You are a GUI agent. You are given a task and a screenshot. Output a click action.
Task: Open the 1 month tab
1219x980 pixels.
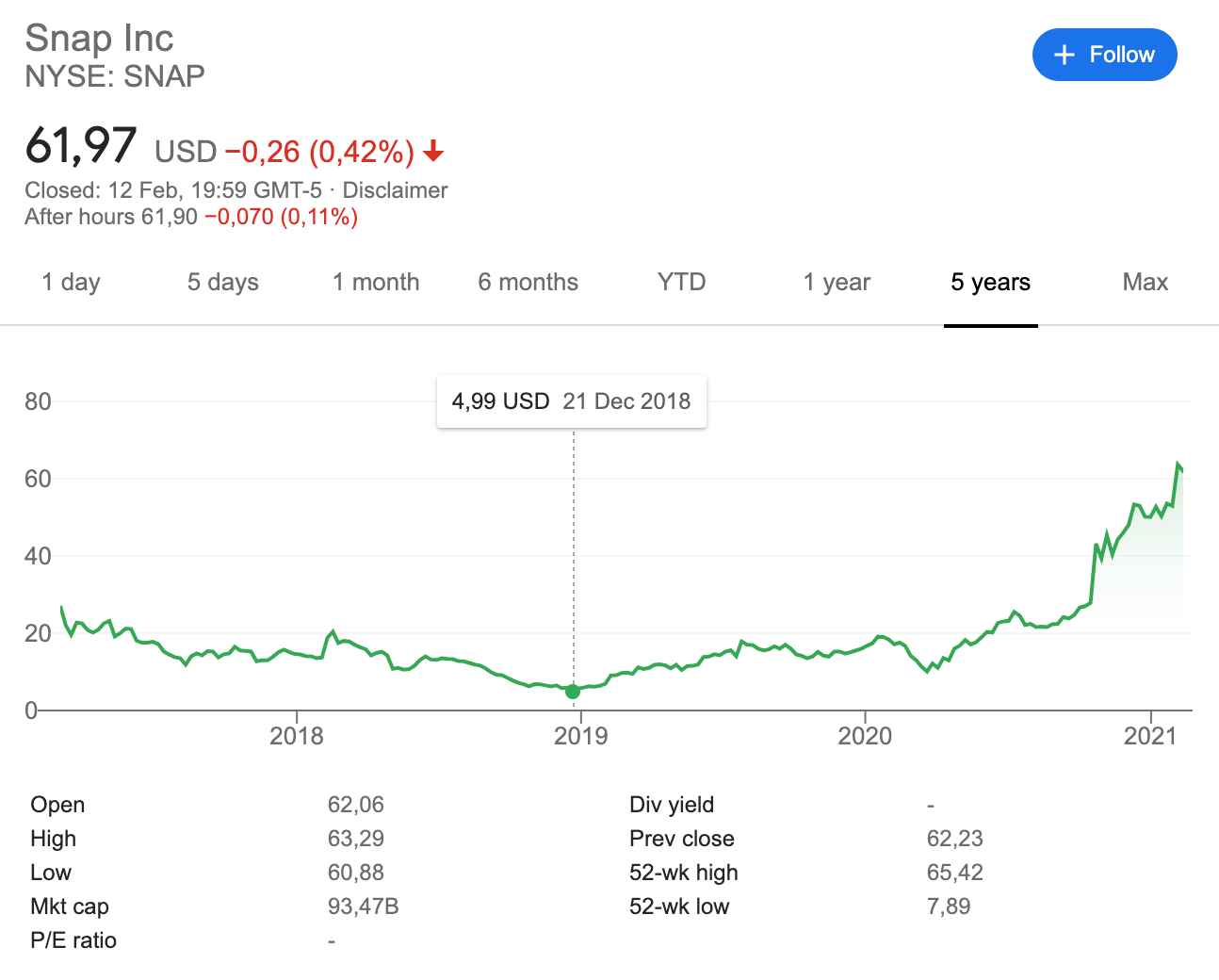coord(376,282)
